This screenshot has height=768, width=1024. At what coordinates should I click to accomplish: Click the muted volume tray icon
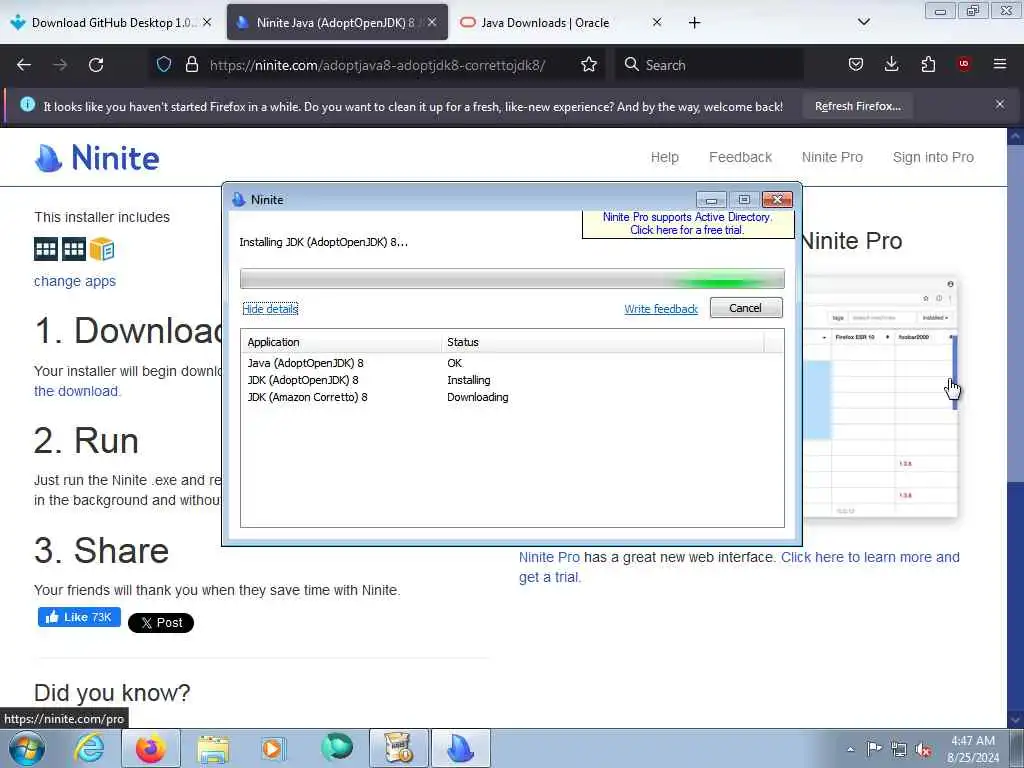[x=923, y=750]
